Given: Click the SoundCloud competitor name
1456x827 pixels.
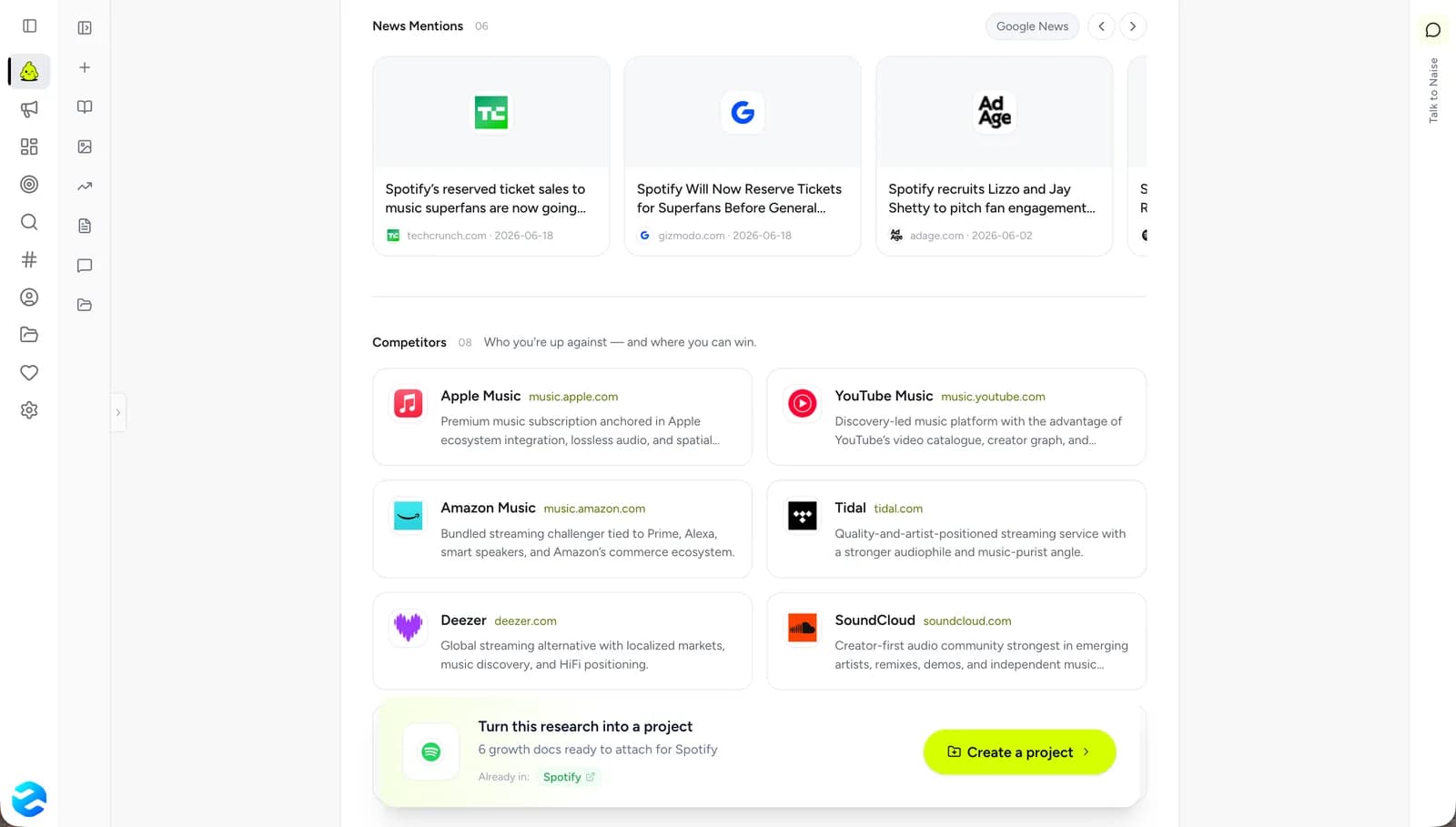Looking at the screenshot, I should [x=875, y=620].
